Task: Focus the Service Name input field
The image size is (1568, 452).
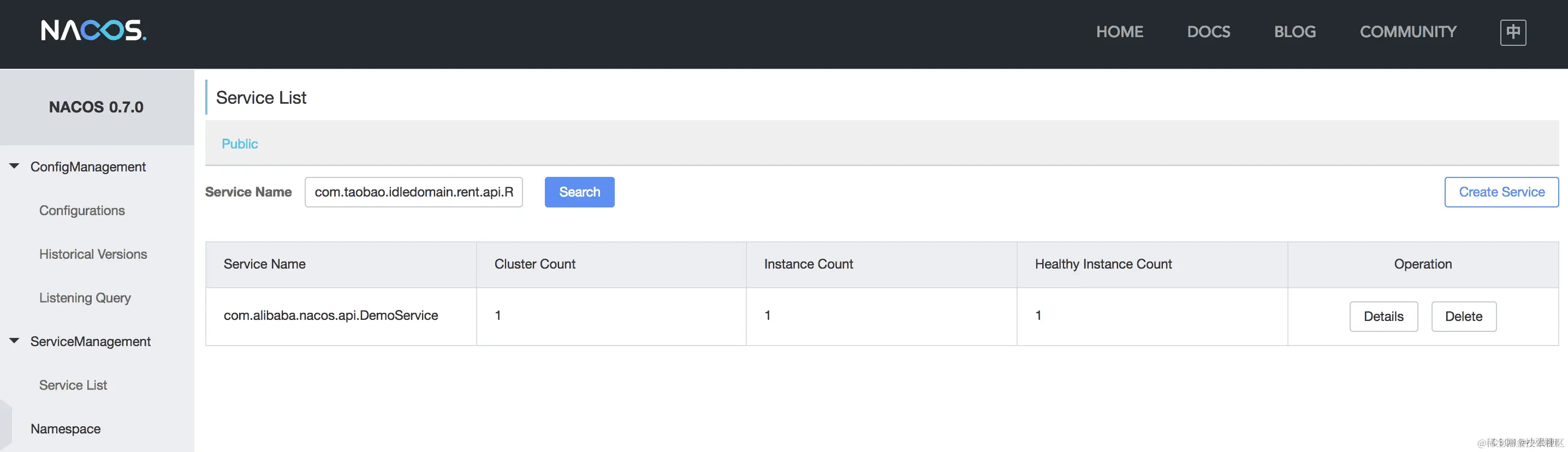Action: pyautogui.click(x=414, y=192)
